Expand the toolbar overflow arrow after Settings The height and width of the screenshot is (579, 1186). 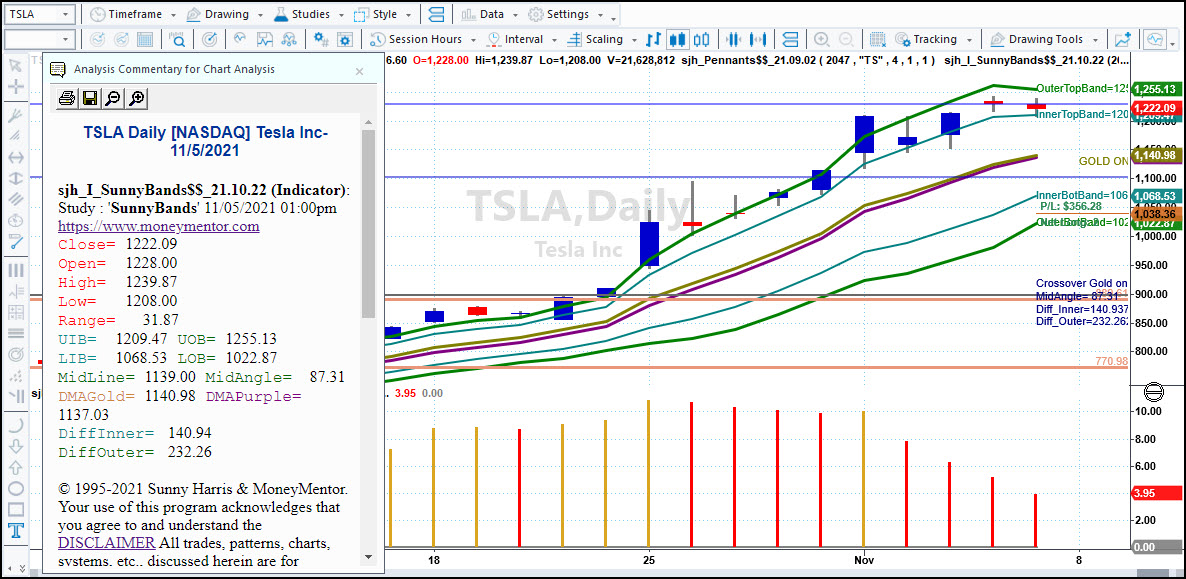pos(613,17)
